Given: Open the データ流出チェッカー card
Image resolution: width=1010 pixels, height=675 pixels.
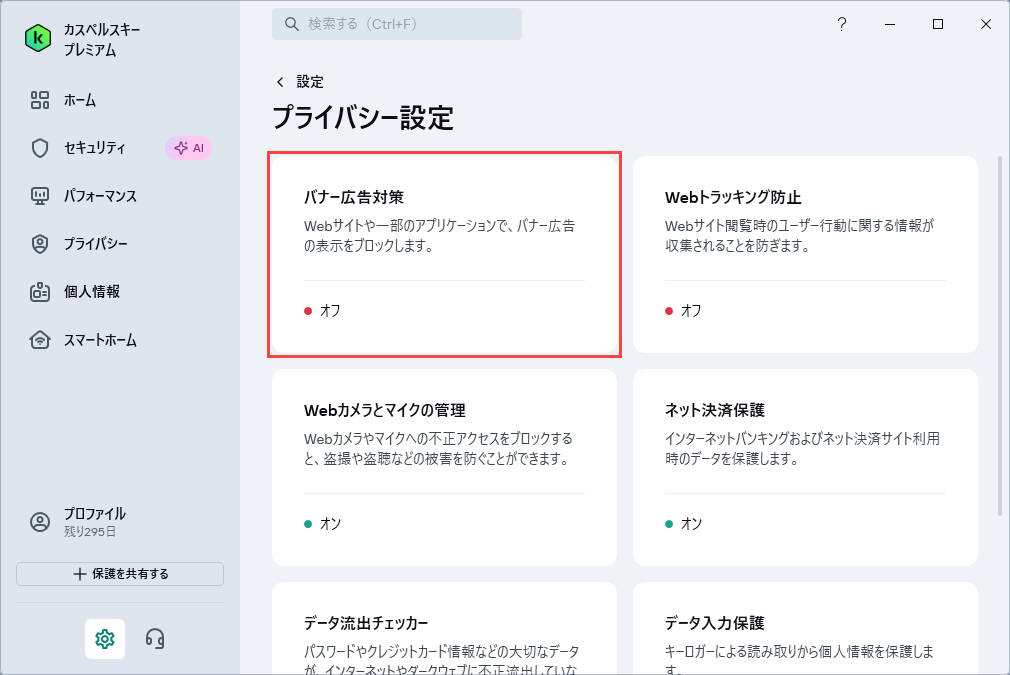Looking at the screenshot, I should click(444, 629).
